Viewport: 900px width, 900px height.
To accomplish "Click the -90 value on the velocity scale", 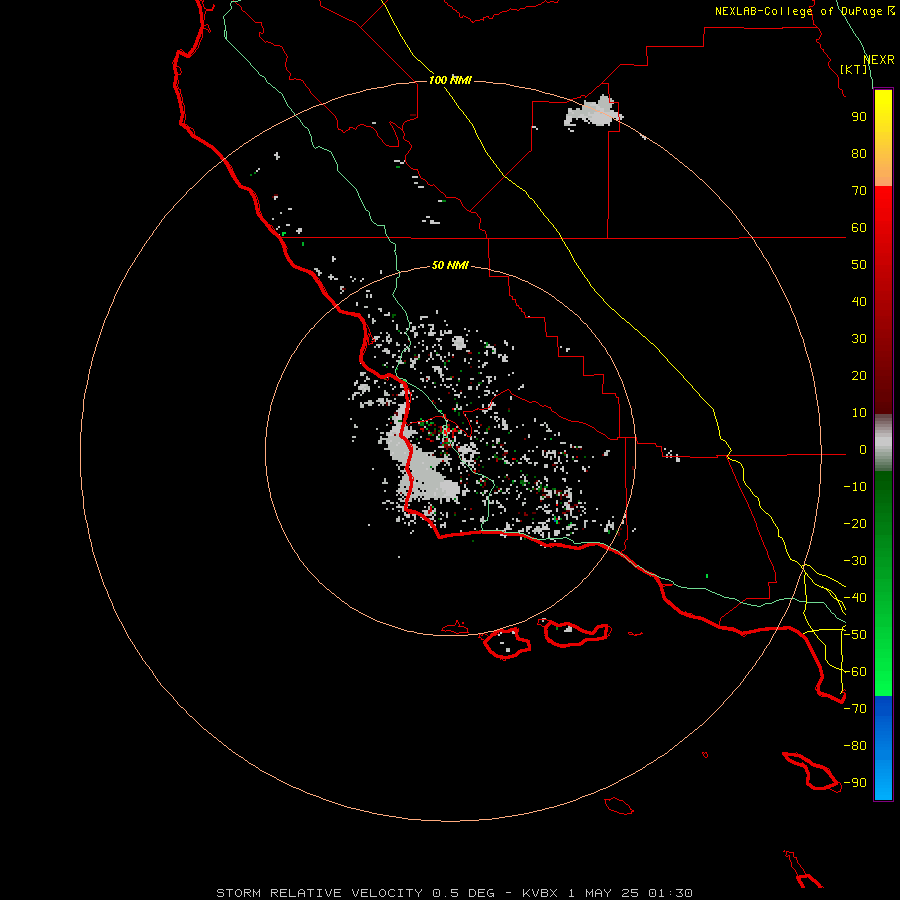I will (855, 783).
